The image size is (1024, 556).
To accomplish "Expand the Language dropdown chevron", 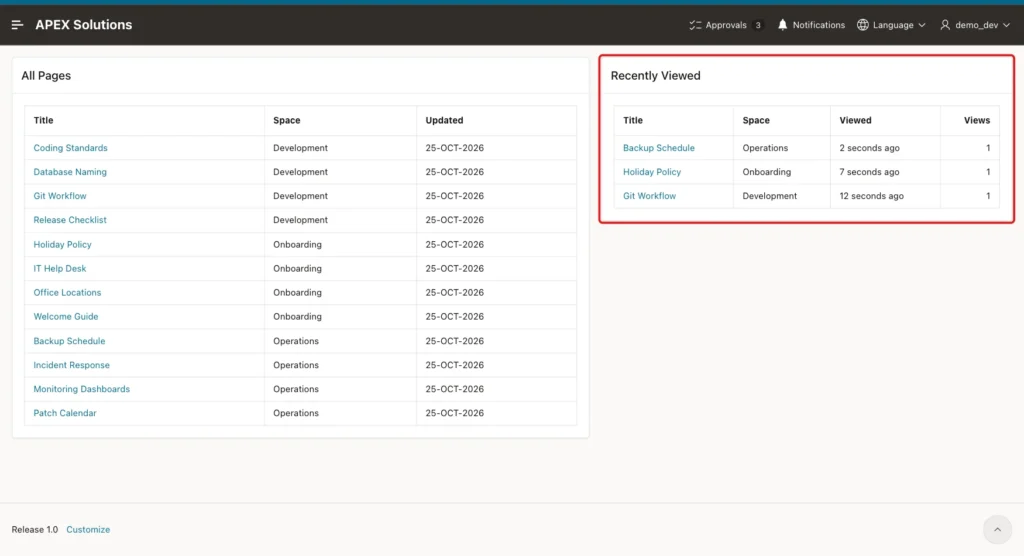I will pyautogui.click(x=922, y=25).
